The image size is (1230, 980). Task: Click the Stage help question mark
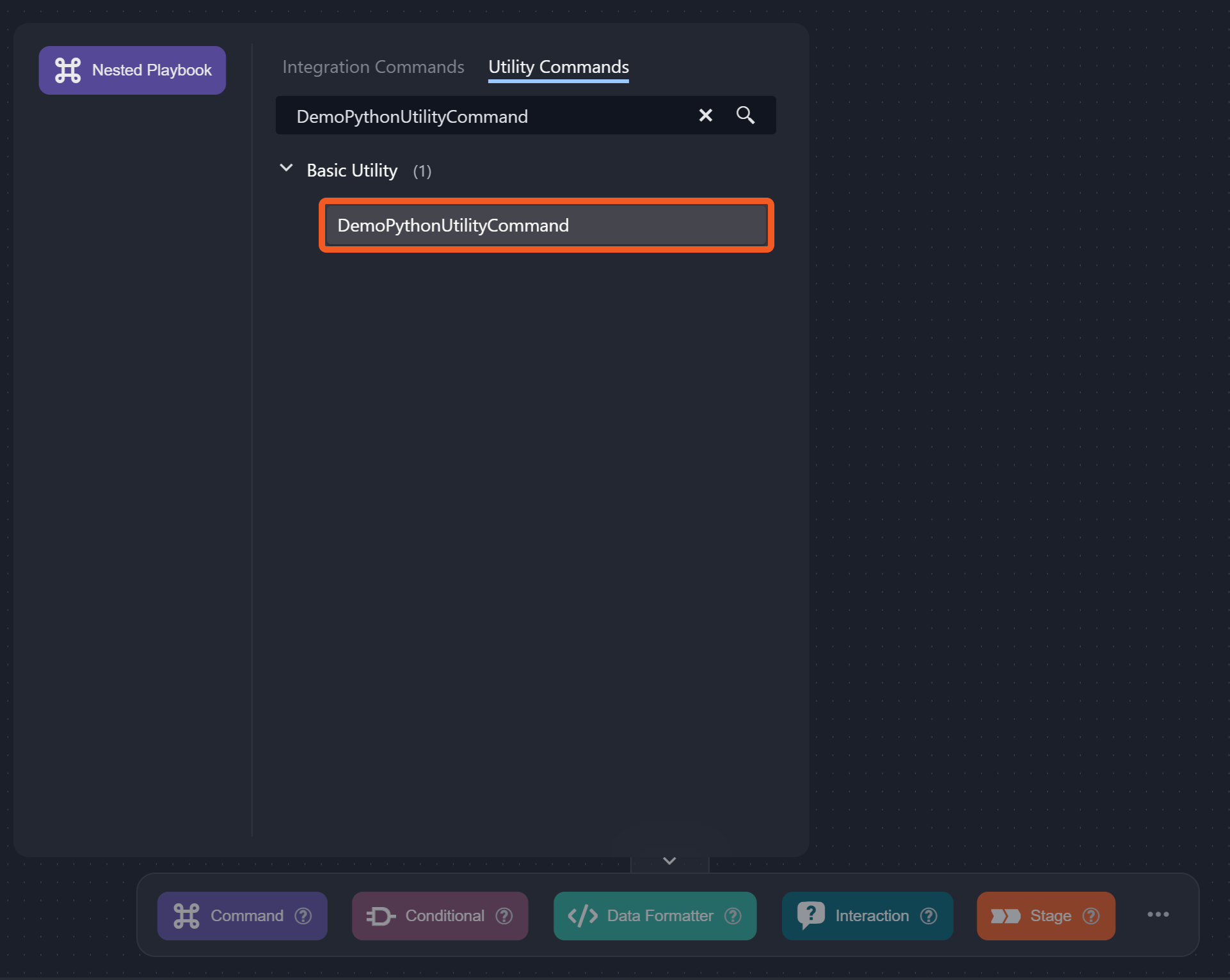click(1091, 916)
